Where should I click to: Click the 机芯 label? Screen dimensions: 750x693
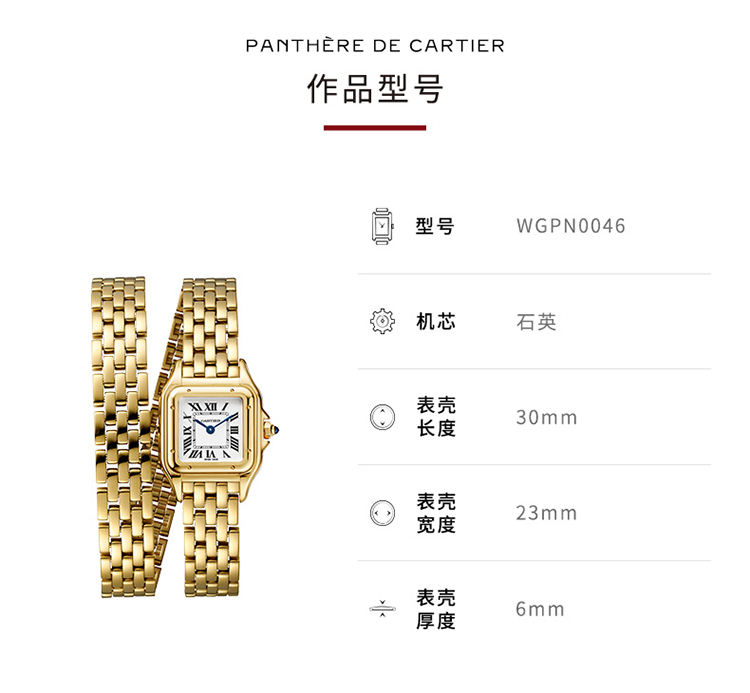pyautogui.click(x=435, y=321)
